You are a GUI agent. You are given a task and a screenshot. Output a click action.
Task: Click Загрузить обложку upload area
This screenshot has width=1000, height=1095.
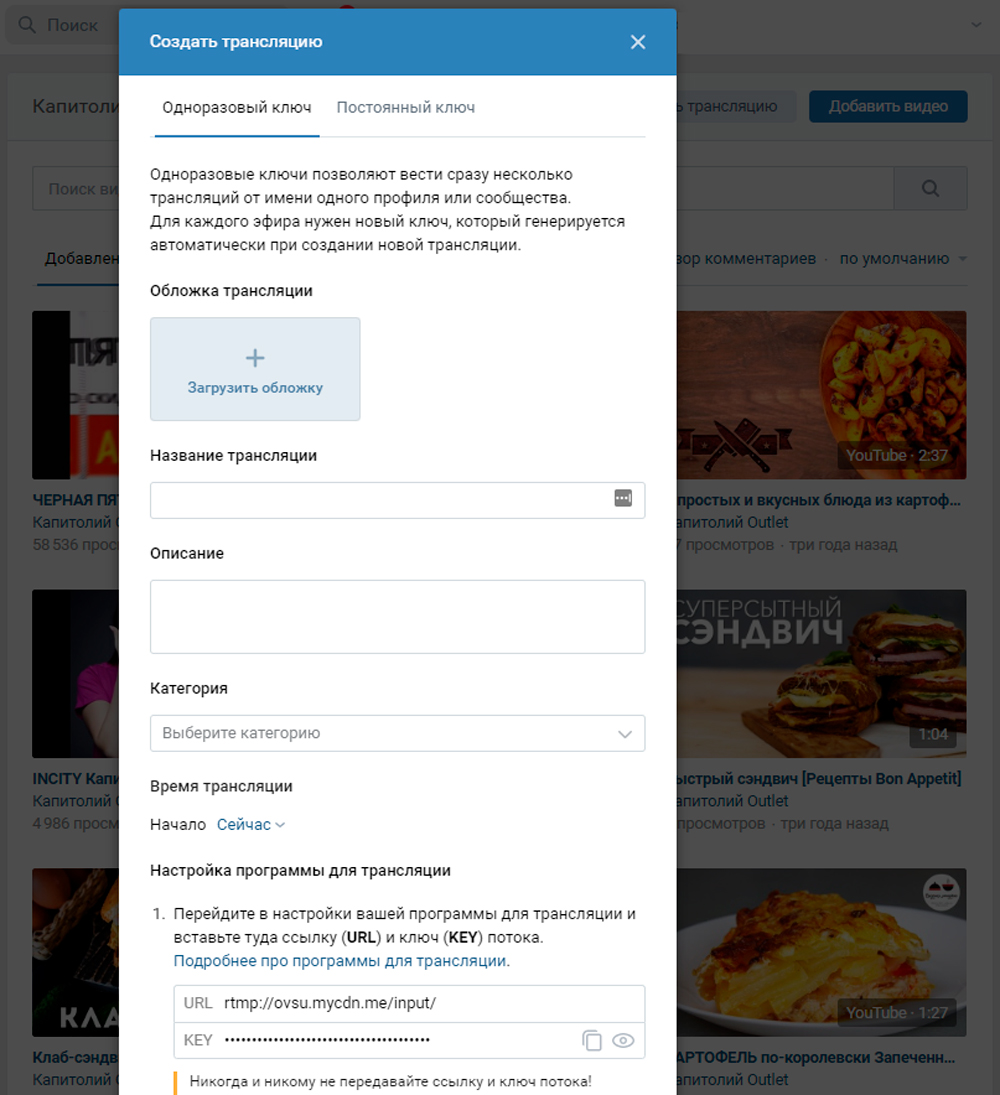coord(255,369)
